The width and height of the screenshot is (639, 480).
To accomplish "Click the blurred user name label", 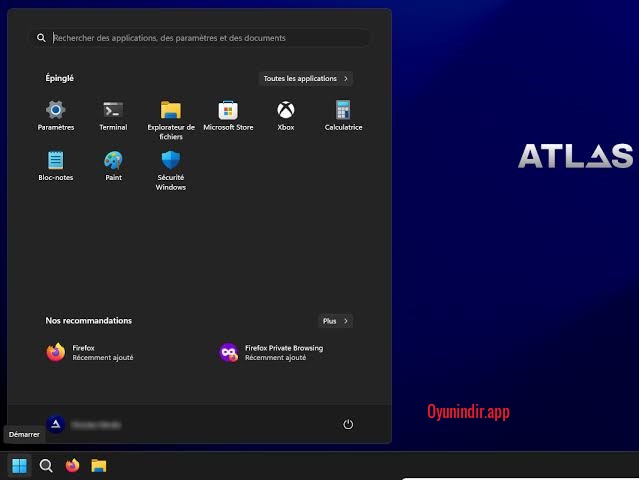I will 96,425.
